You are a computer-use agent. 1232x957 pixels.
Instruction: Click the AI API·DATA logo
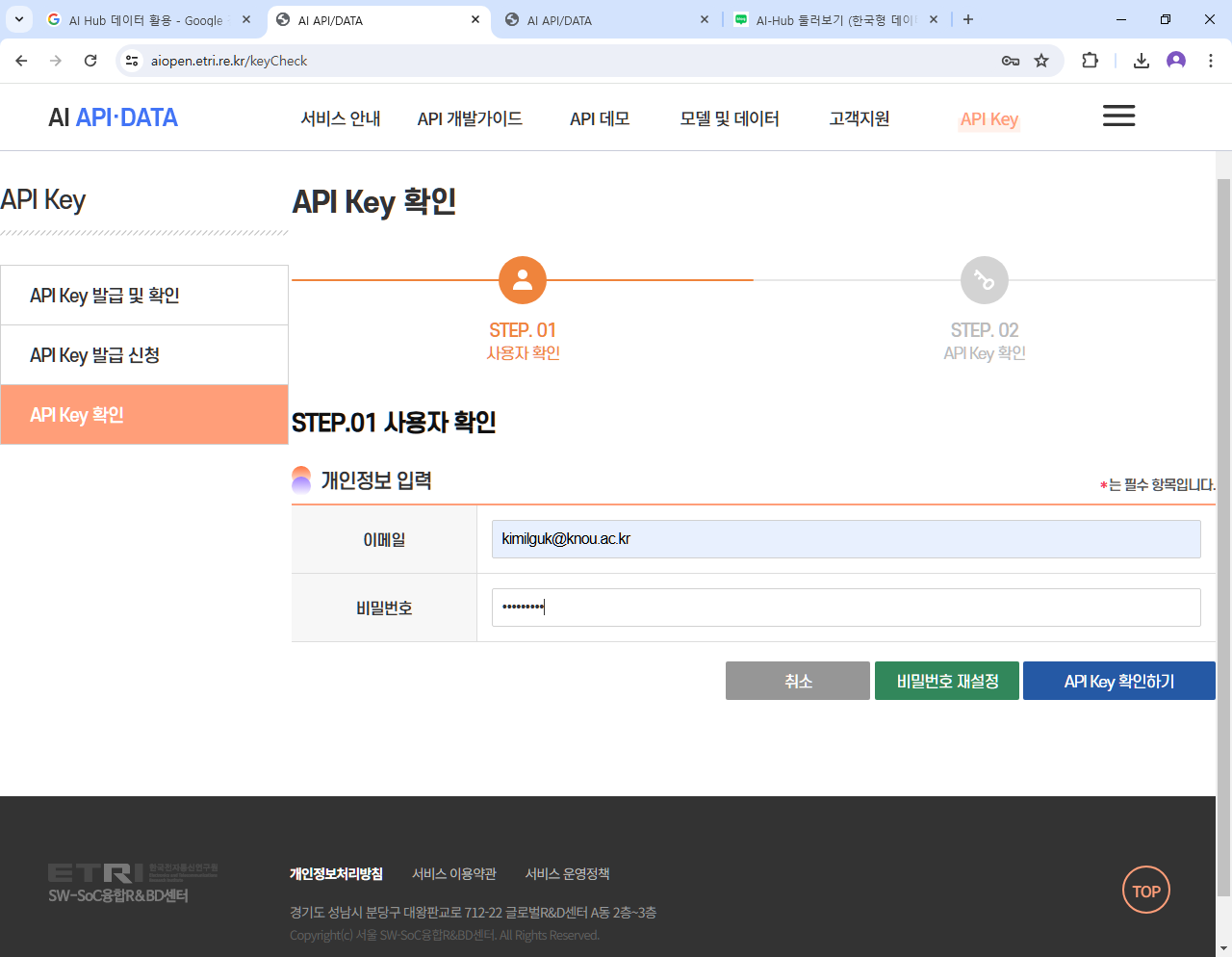[x=114, y=117]
